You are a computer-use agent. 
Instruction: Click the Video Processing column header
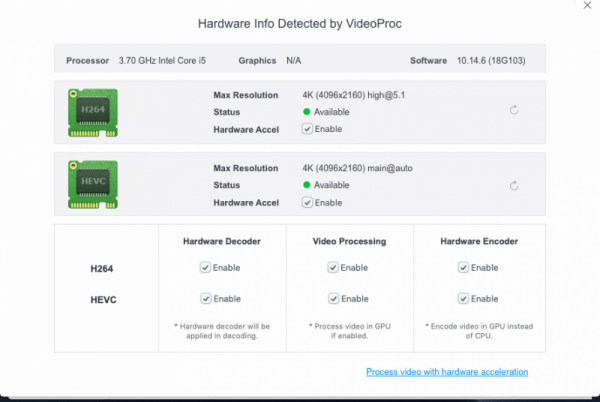[x=350, y=241]
